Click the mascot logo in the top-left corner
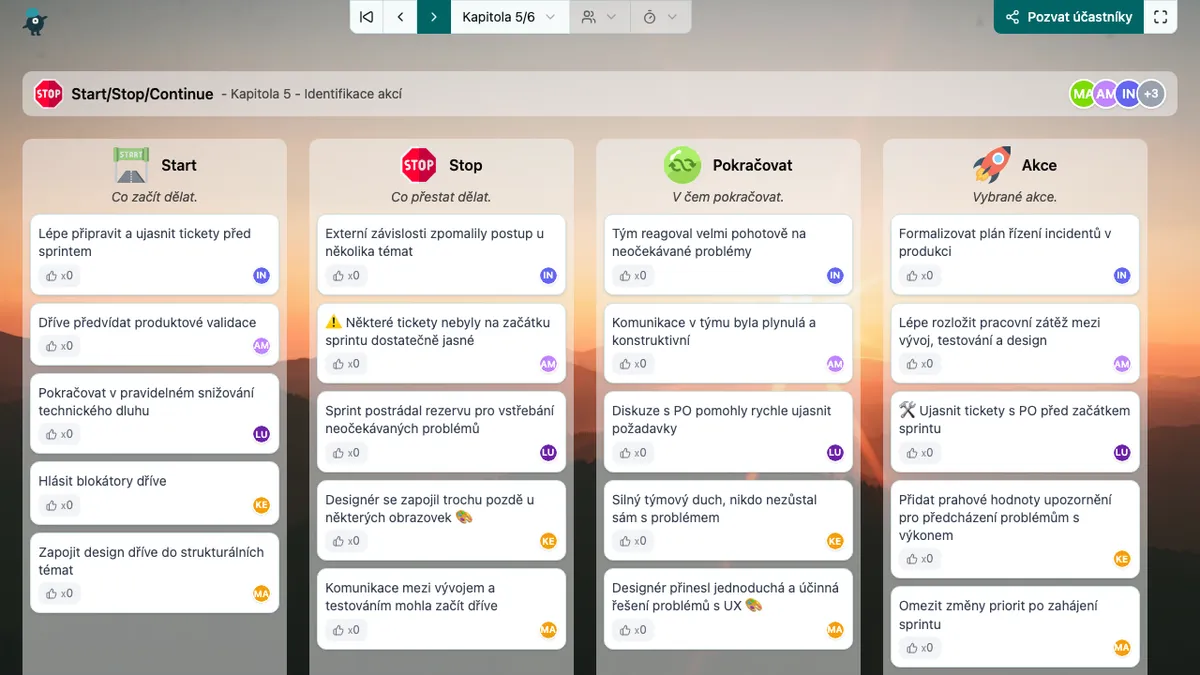 point(35,20)
